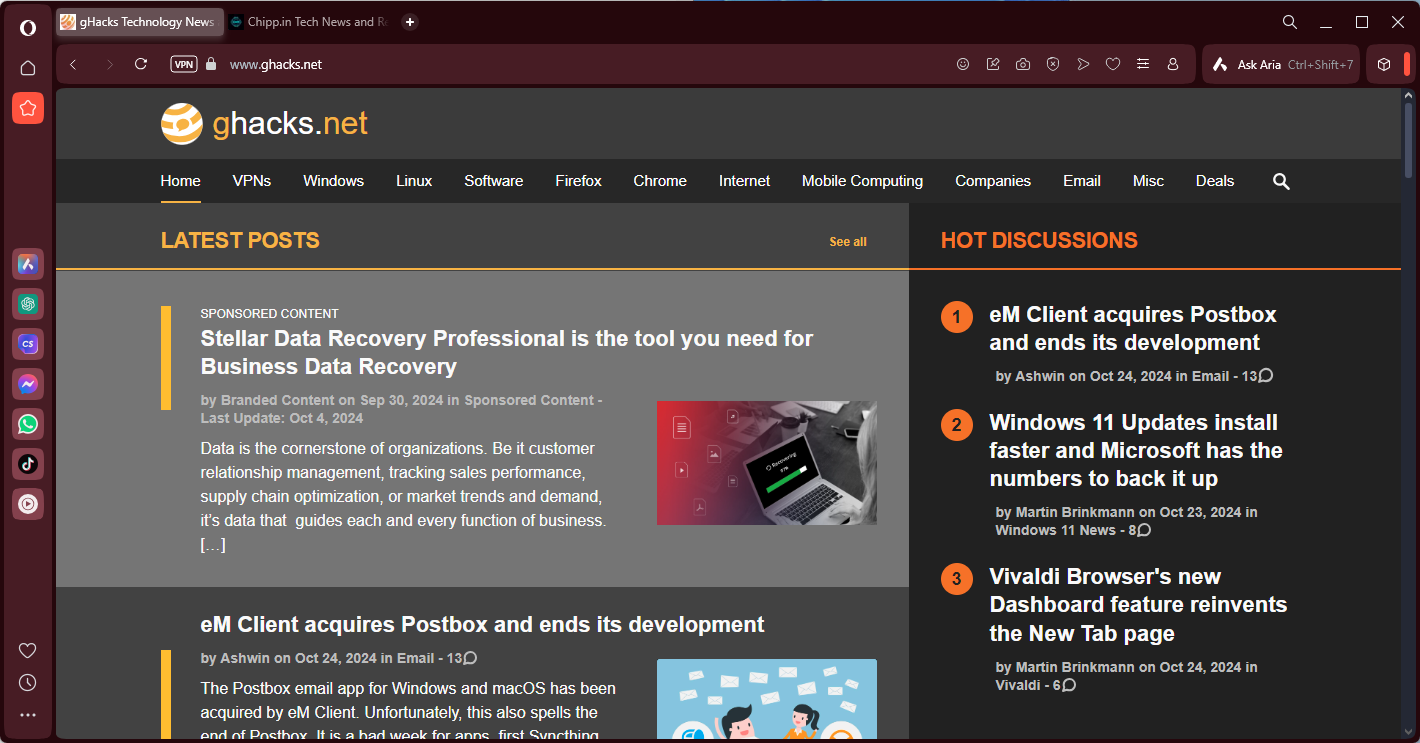Viewport: 1420px width, 743px height.
Task: Click the pencil edit icon in address bar
Action: [993, 64]
